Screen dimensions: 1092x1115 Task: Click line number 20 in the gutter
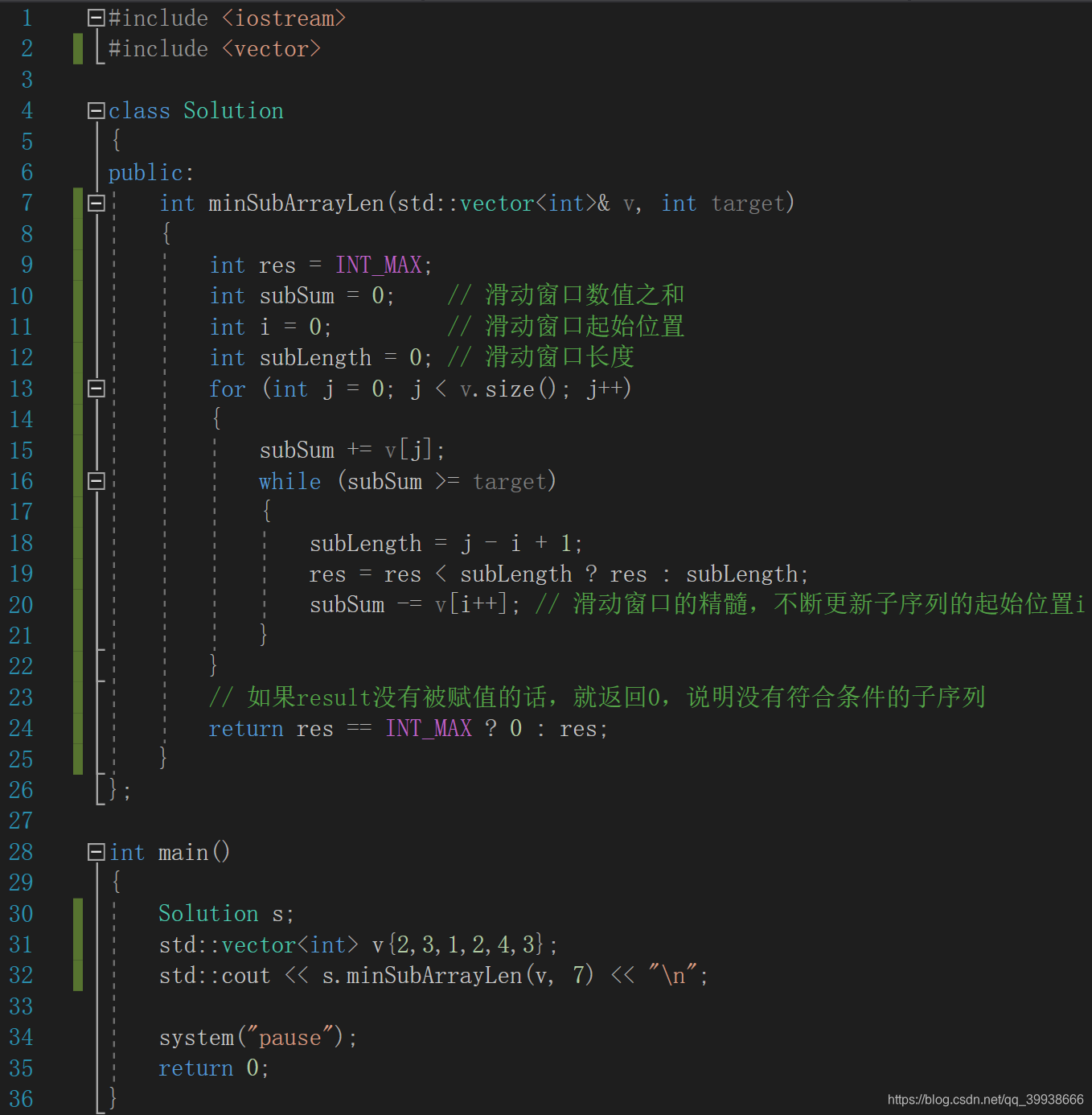coord(21,605)
